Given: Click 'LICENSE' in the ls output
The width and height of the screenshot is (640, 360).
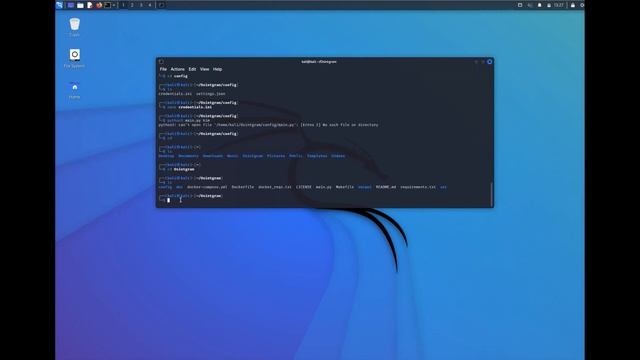Looking at the screenshot, I should point(304,187).
